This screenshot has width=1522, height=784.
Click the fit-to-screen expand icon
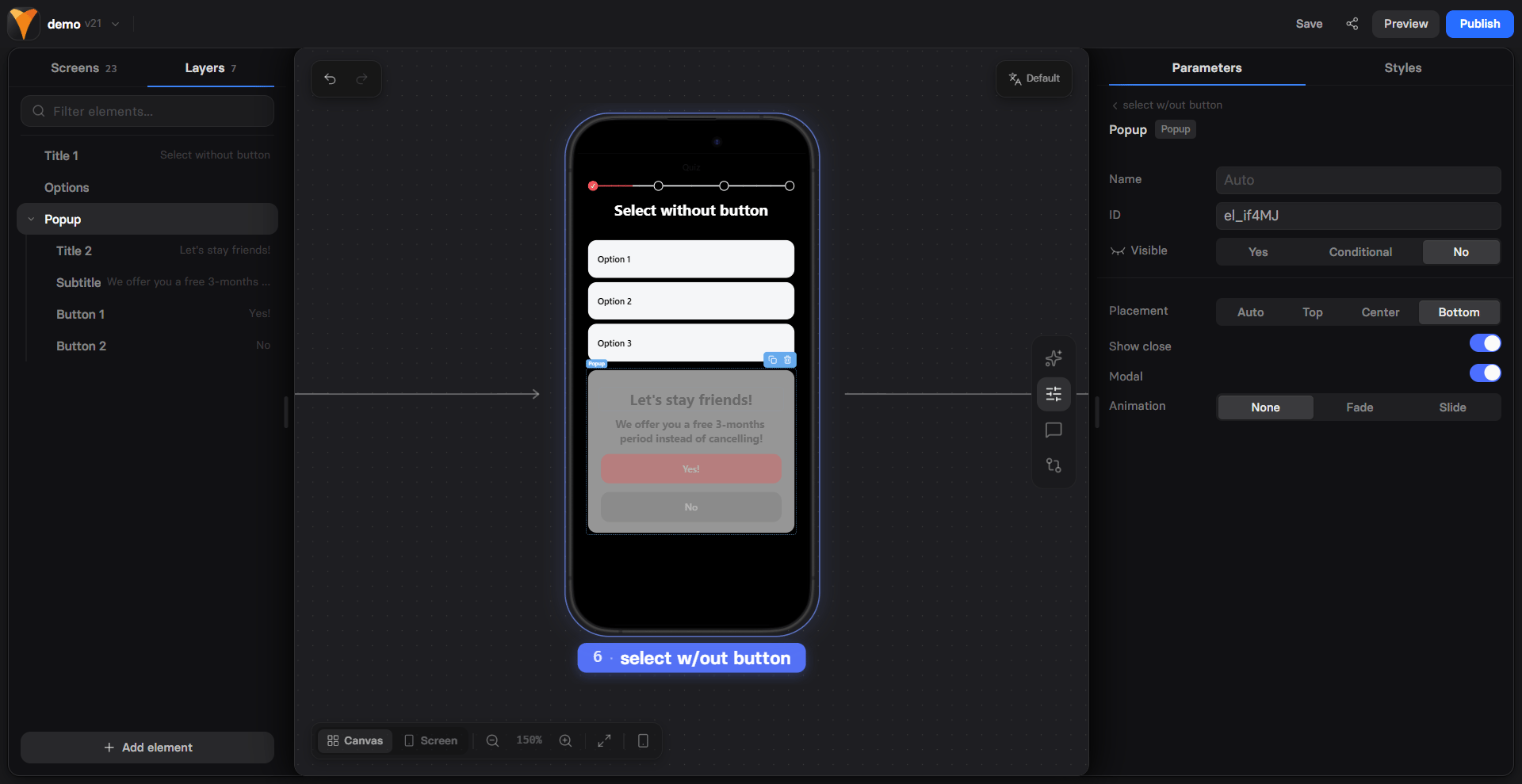coord(604,740)
